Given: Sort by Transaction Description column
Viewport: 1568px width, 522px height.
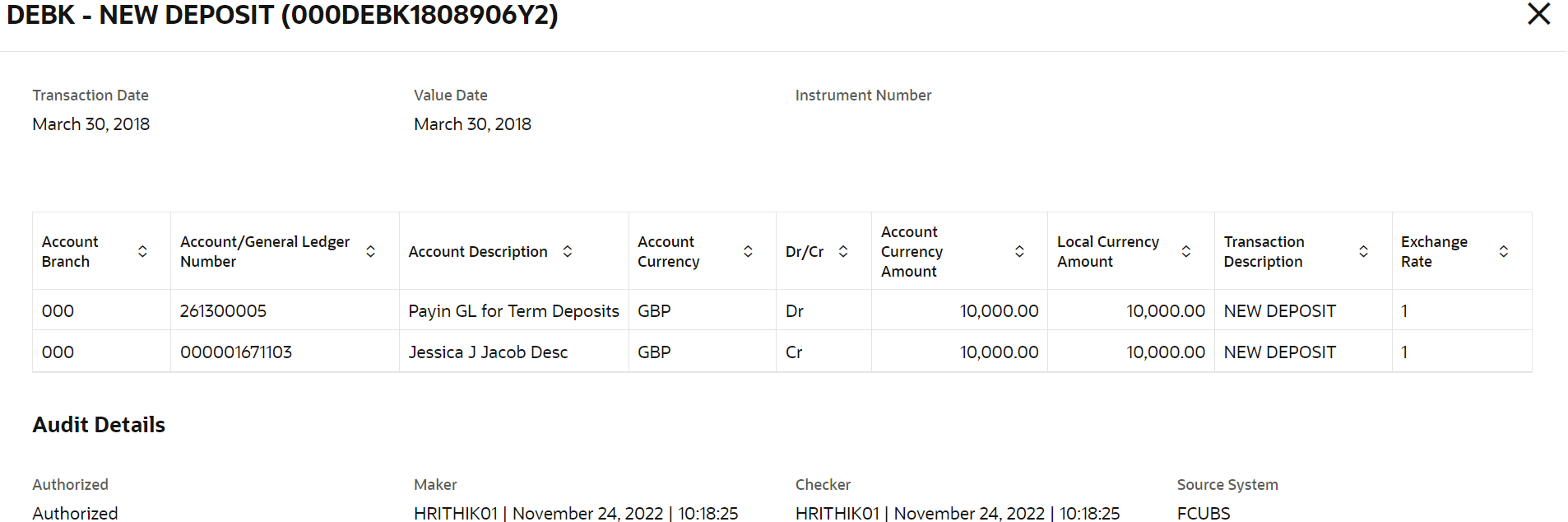Looking at the screenshot, I should click(1363, 251).
